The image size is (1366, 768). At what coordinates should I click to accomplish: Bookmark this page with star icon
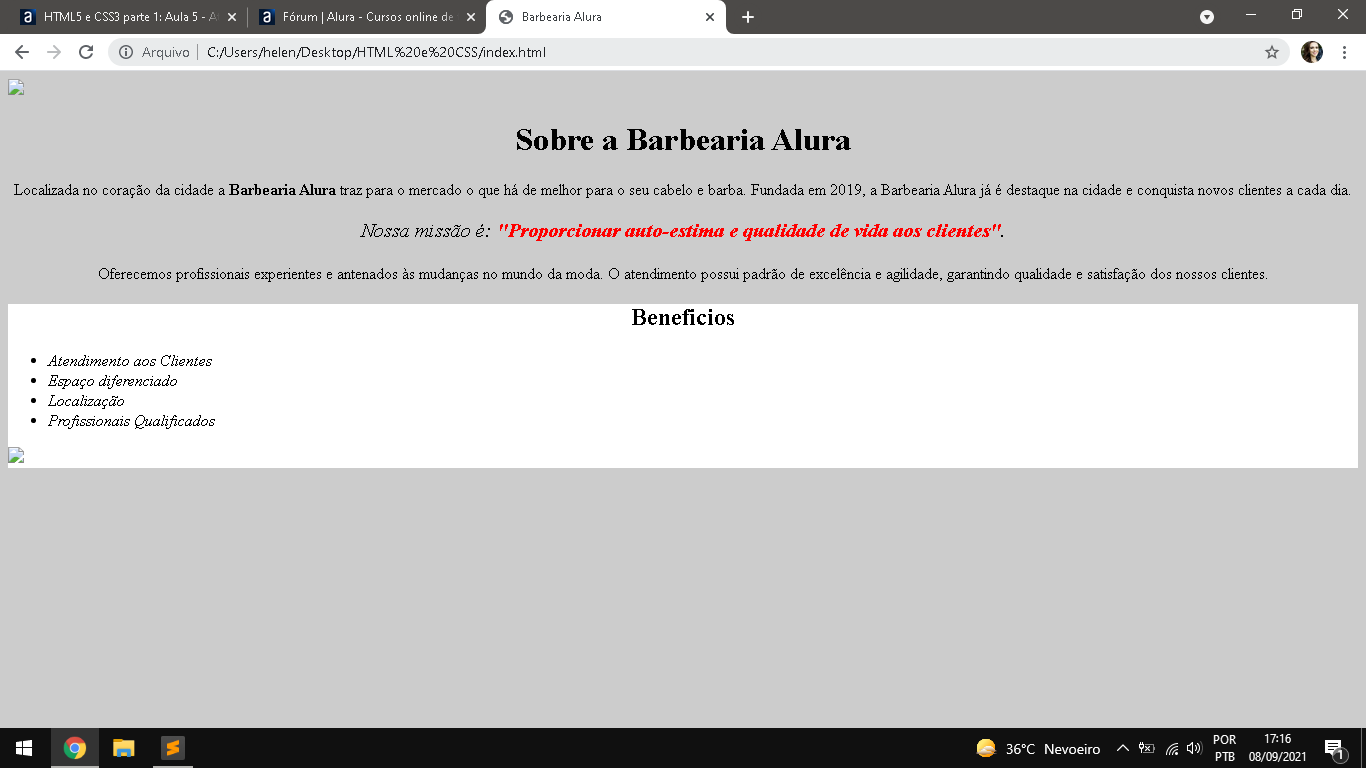[x=1272, y=52]
